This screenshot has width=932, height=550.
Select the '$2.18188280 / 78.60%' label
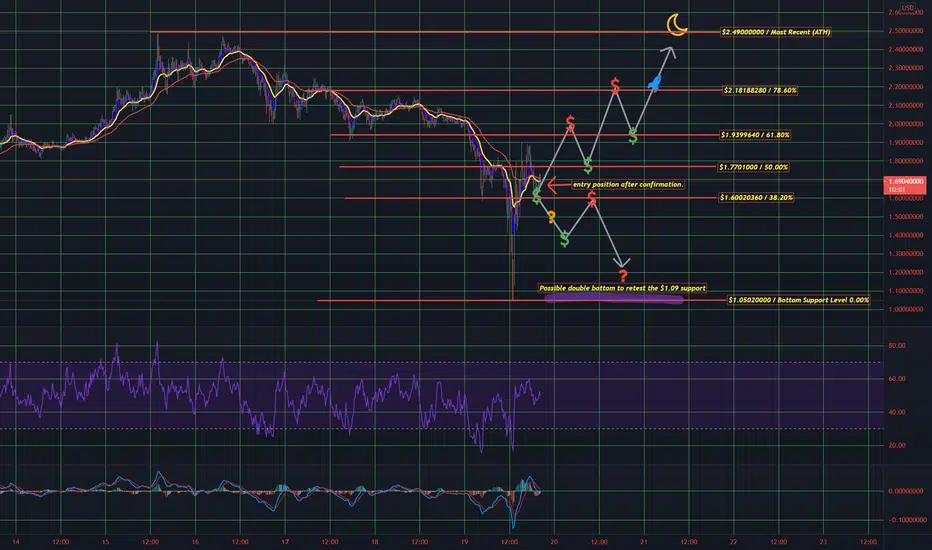click(x=760, y=90)
